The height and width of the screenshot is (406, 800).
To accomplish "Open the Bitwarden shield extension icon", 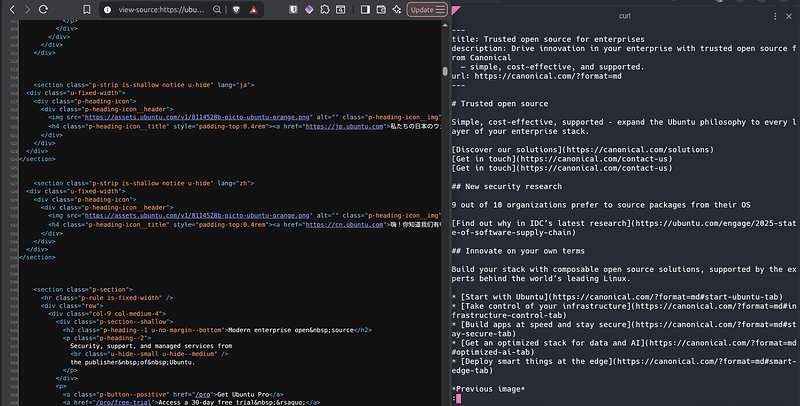I will pyautogui.click(x=293, y=9).
